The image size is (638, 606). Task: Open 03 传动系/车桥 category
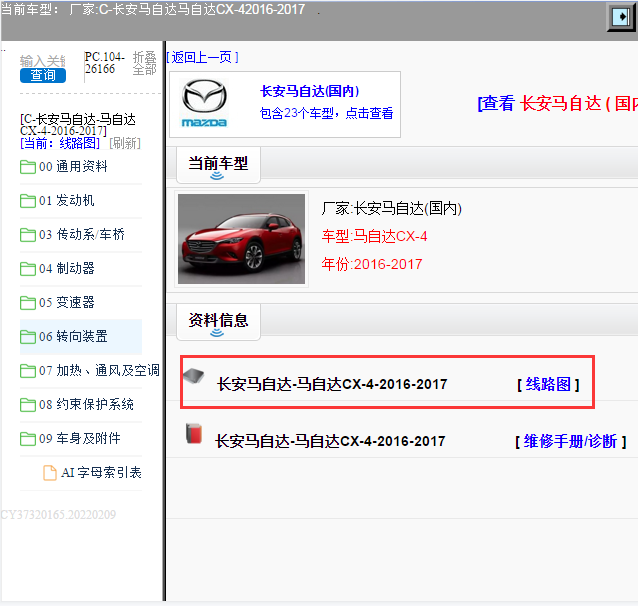coord(82,234)
